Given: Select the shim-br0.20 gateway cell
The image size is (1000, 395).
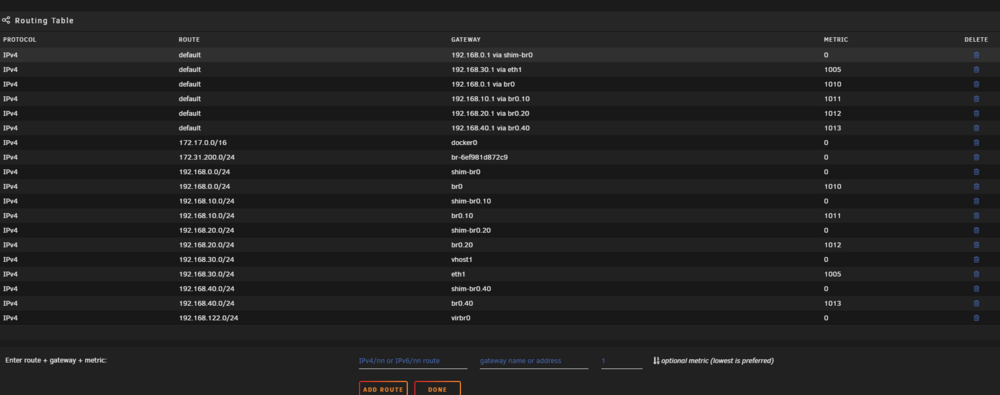Looking at the screenshot, I should pos(471,230).
